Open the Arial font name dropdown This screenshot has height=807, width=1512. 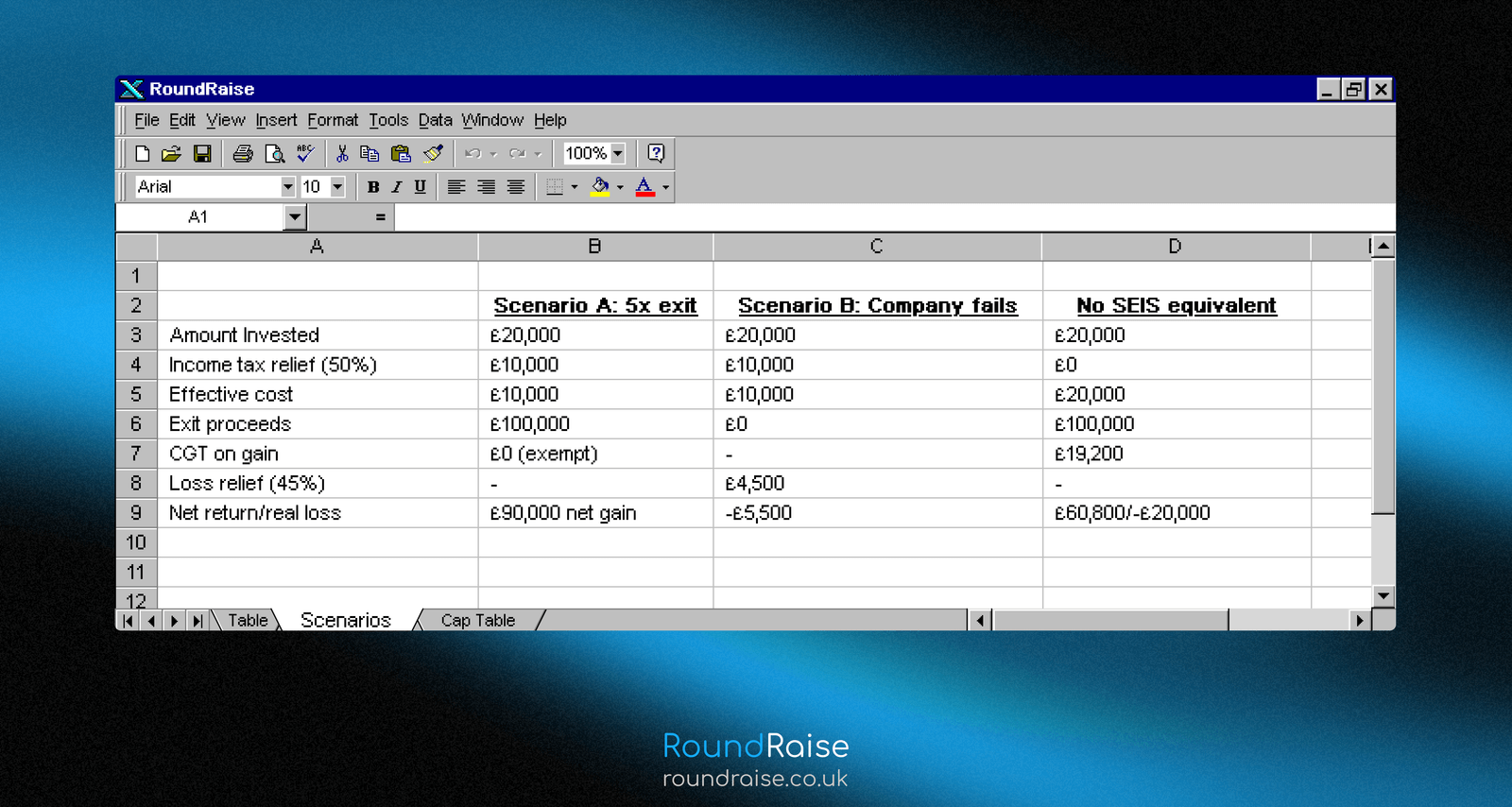point(288,187)
